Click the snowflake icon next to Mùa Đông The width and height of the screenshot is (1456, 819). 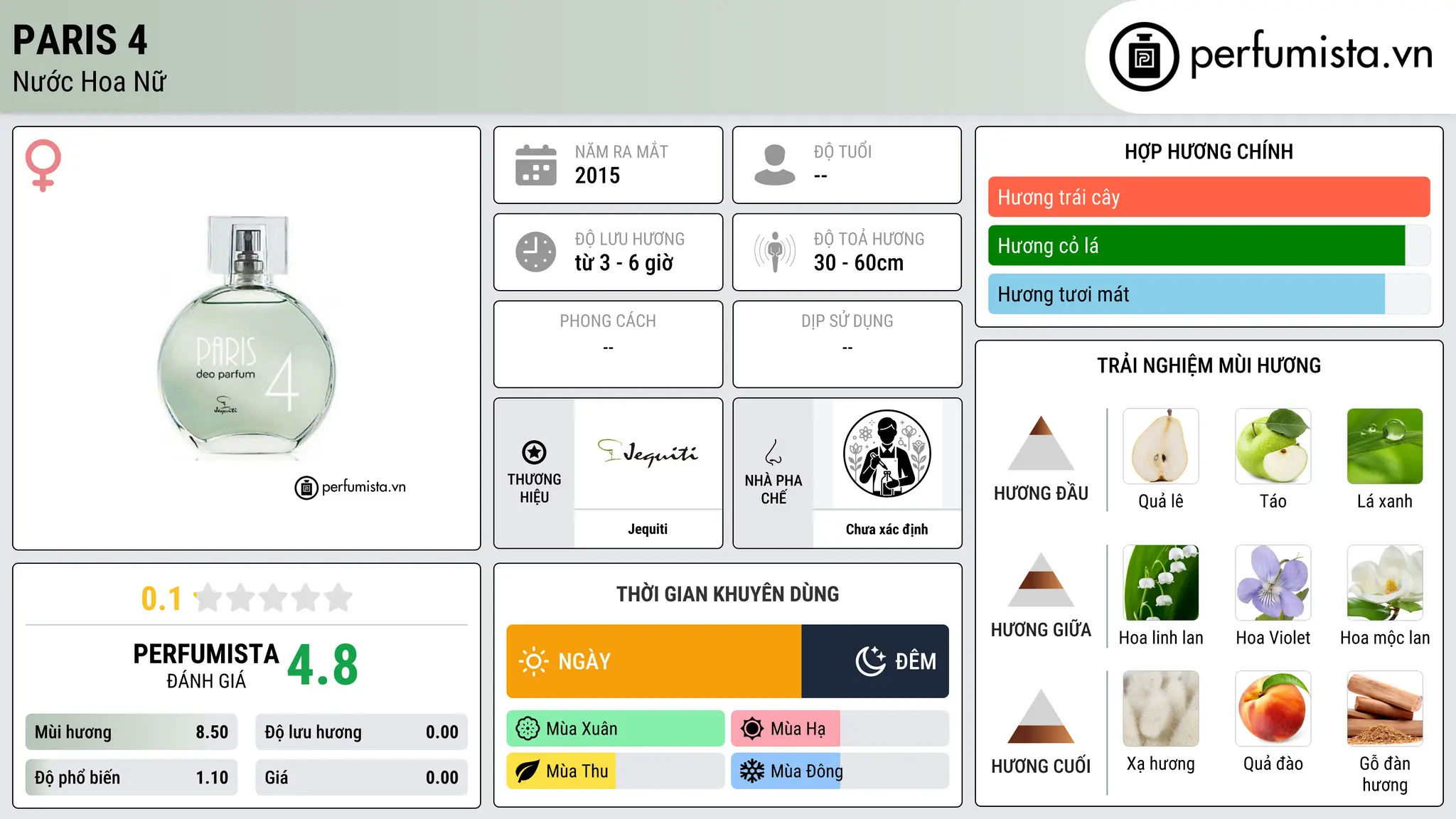(x=752, y=771)
